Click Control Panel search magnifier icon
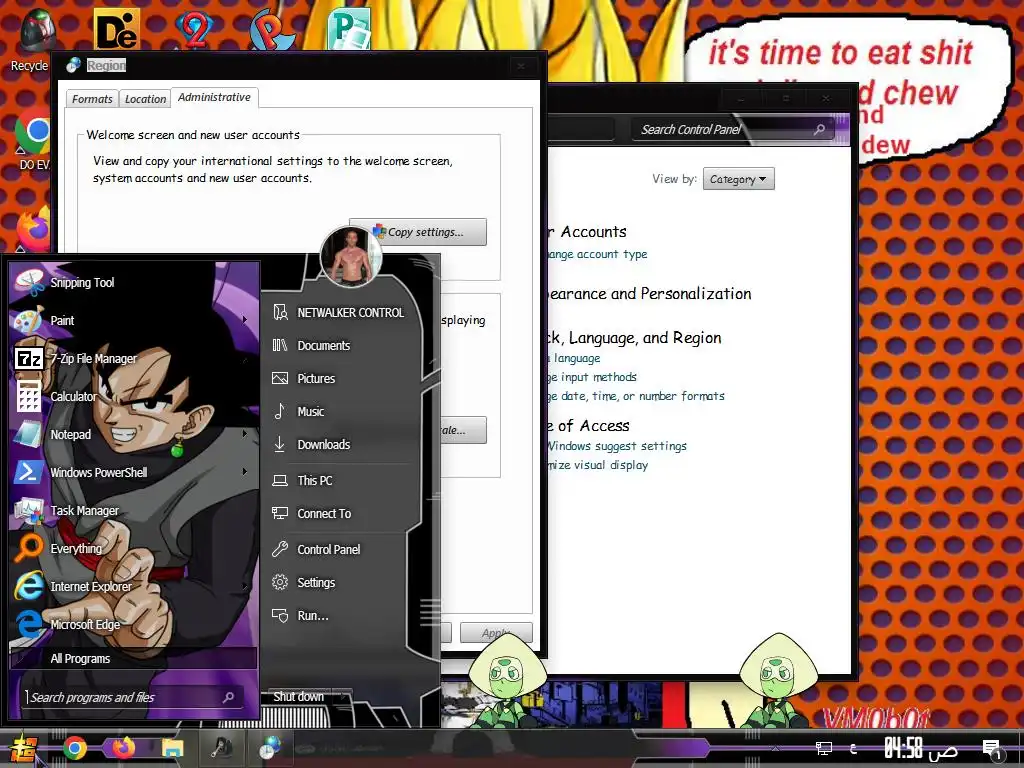1024x768 pixels. 819,129
